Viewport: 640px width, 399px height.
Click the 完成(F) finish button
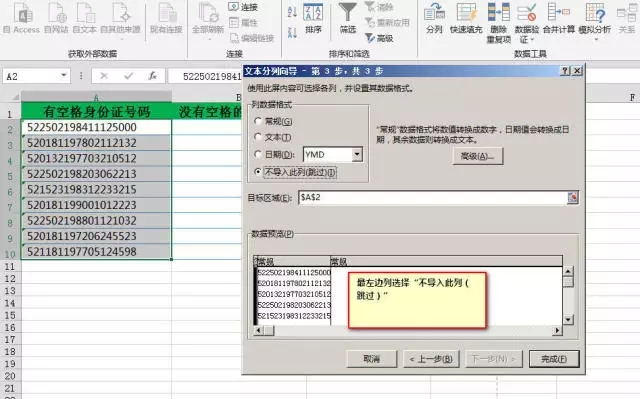tap(554, 359)
